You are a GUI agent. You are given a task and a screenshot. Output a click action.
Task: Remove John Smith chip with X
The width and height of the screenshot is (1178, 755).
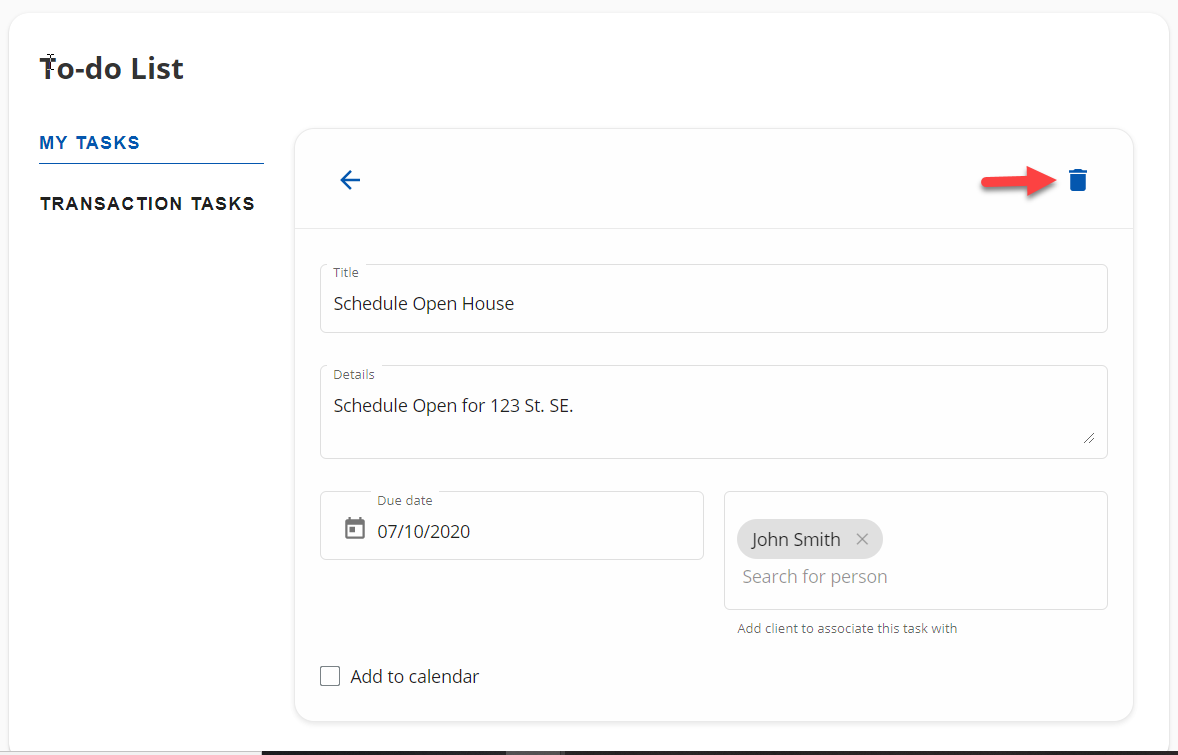pyautogui.click(x=862, y=539)
